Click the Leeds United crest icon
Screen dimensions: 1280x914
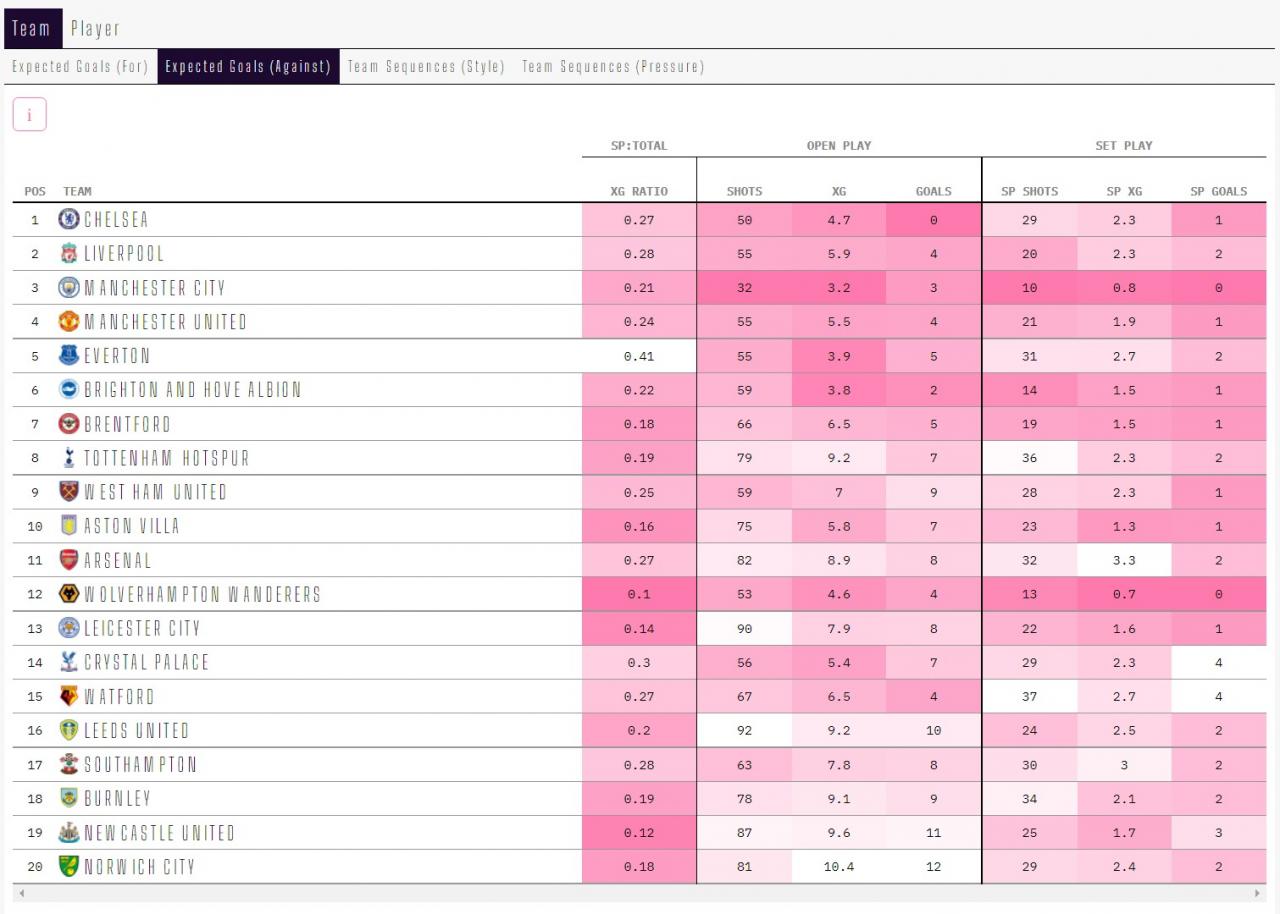coord(69,729)
